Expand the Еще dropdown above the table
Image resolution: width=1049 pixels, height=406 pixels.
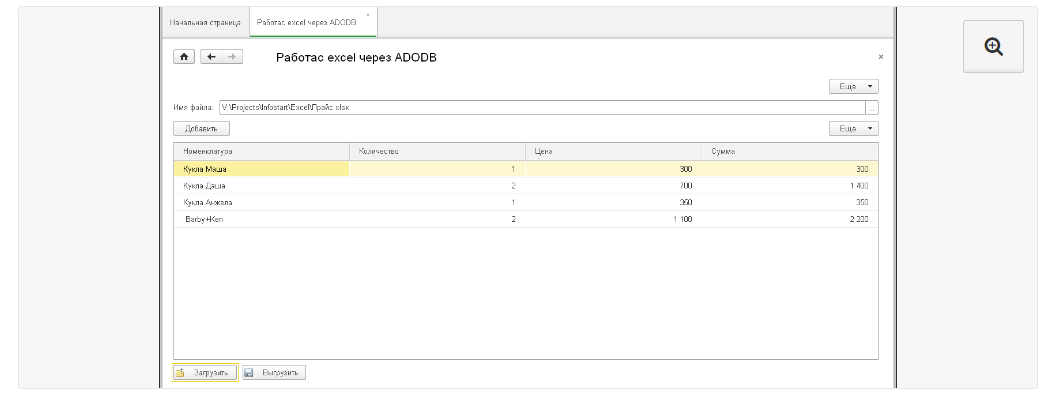[853, 128]
